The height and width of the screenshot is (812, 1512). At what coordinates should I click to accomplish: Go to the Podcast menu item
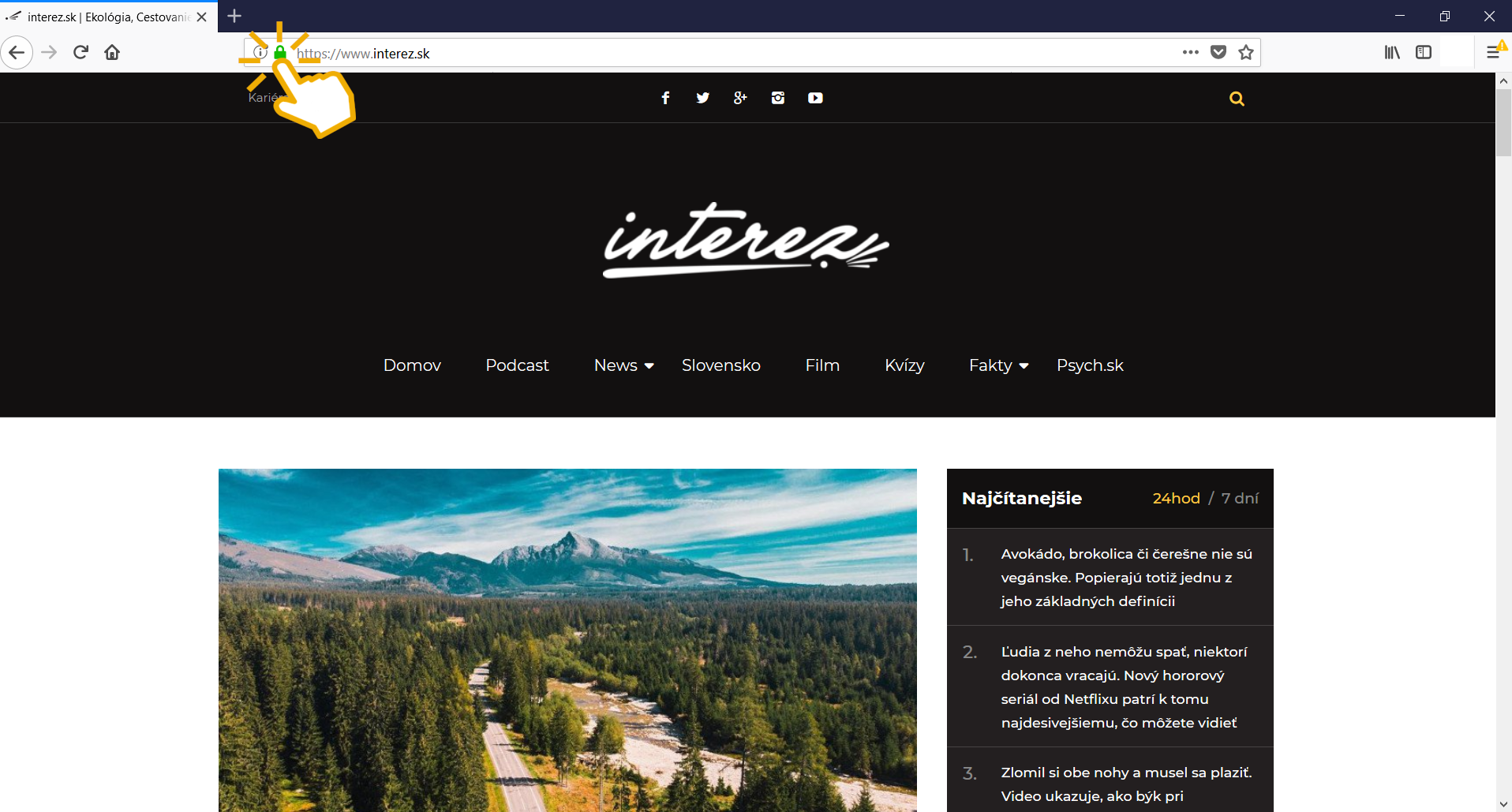(x=517, y=365)
